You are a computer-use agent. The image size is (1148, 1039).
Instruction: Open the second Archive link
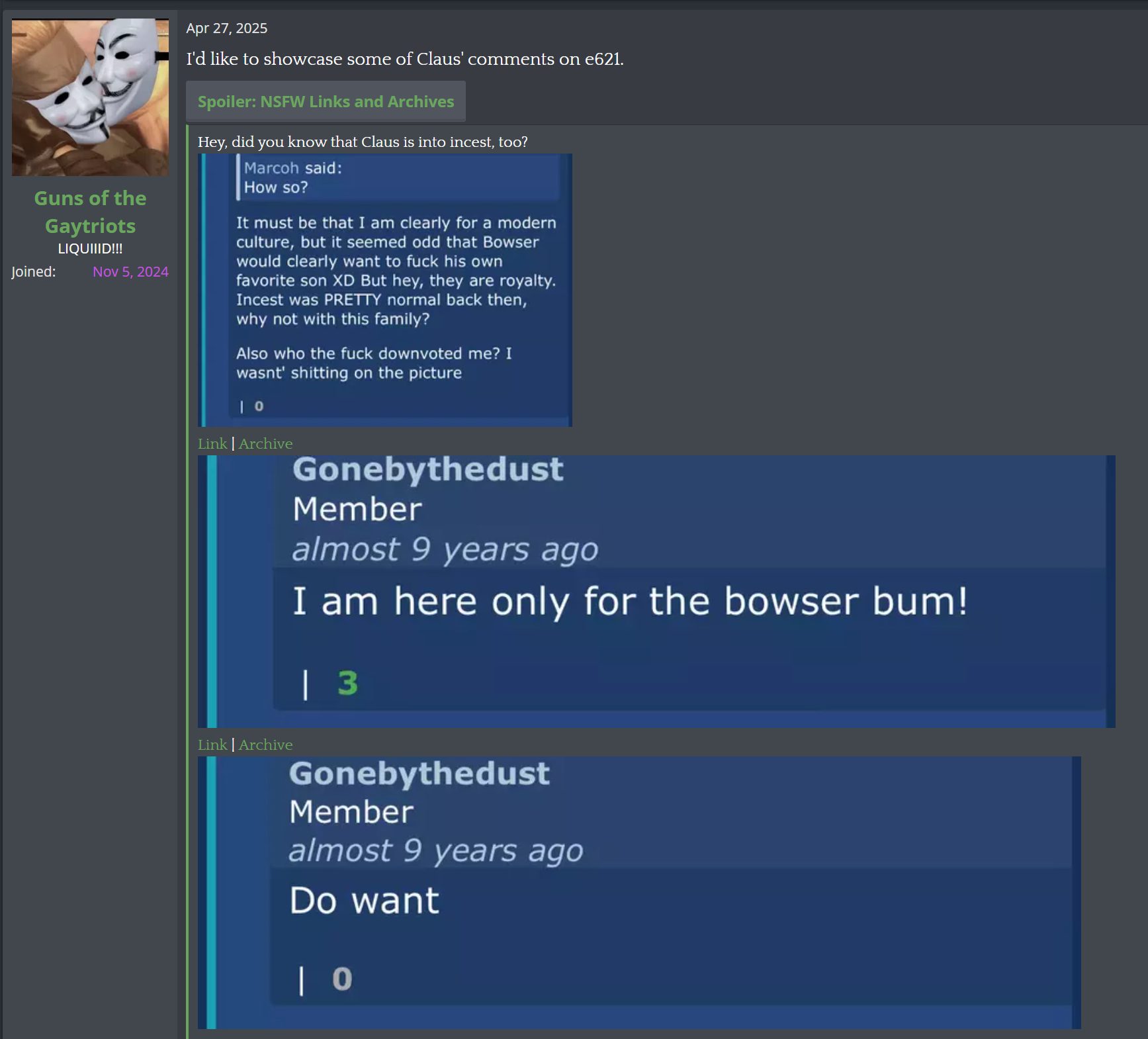point(265,745)
